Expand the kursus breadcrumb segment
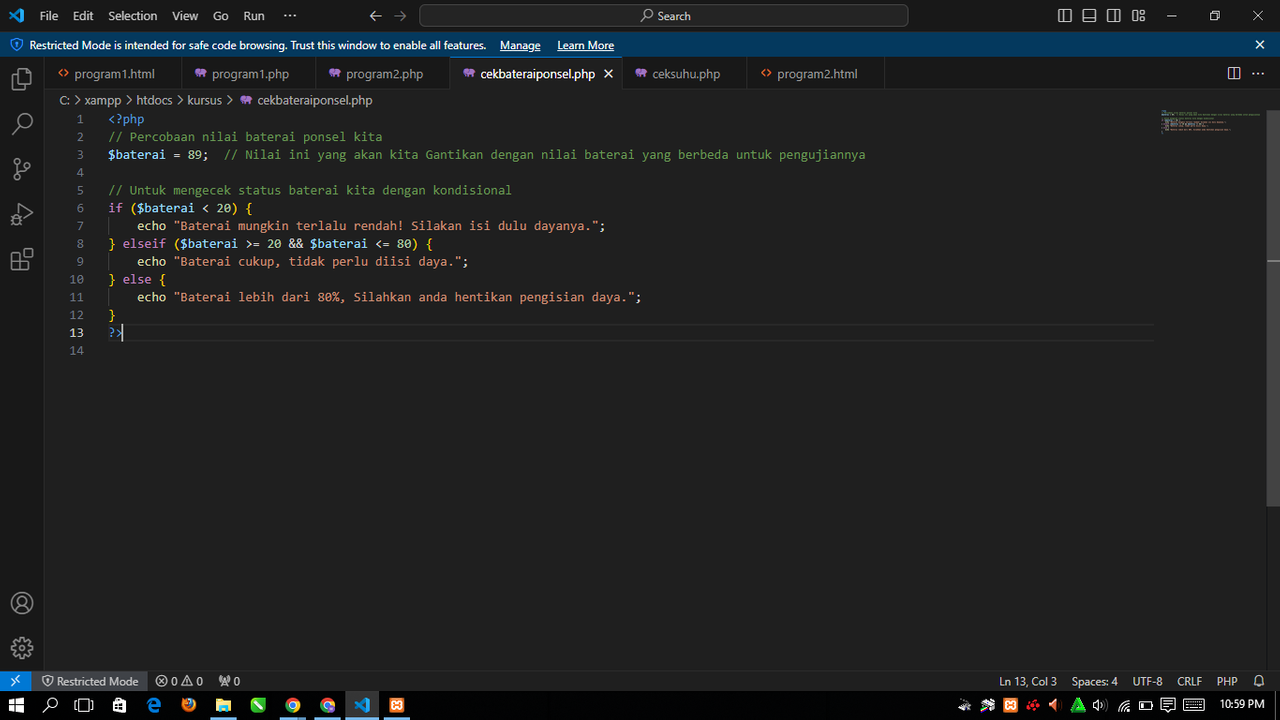 204,100
